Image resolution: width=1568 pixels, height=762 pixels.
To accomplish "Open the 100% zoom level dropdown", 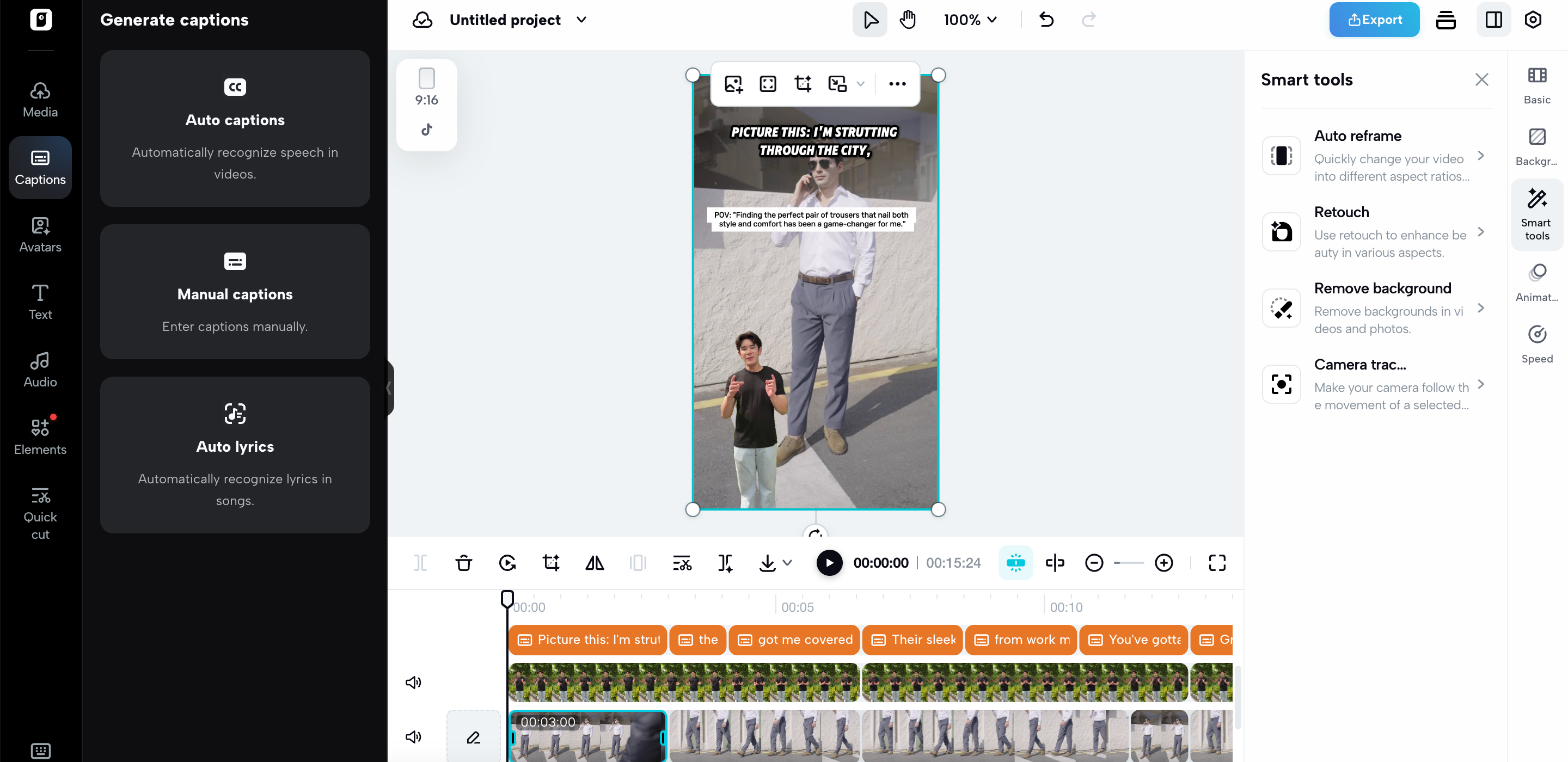I will (970, 20).
